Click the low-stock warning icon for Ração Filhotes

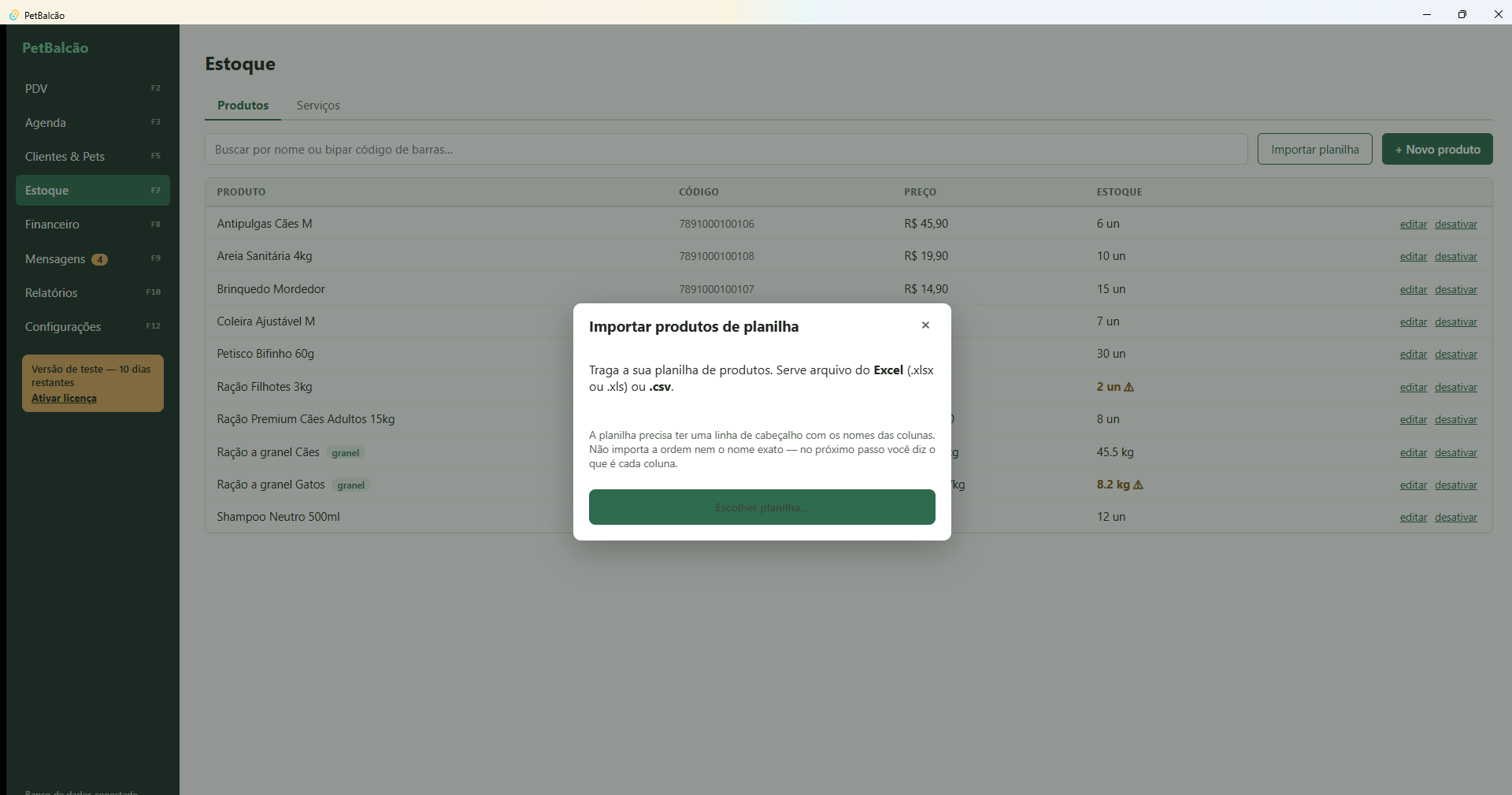click(1129, 387)
